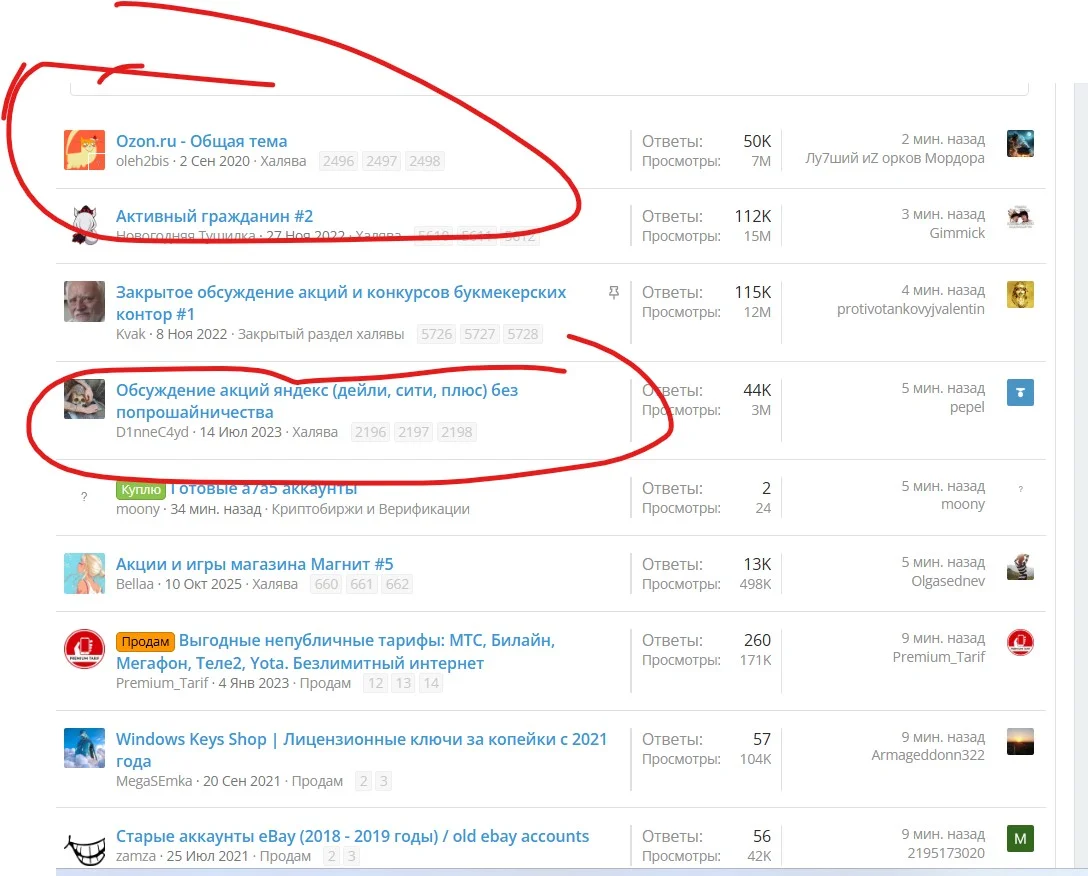
Task: Open author profile zamza
Action: point(135,856)
